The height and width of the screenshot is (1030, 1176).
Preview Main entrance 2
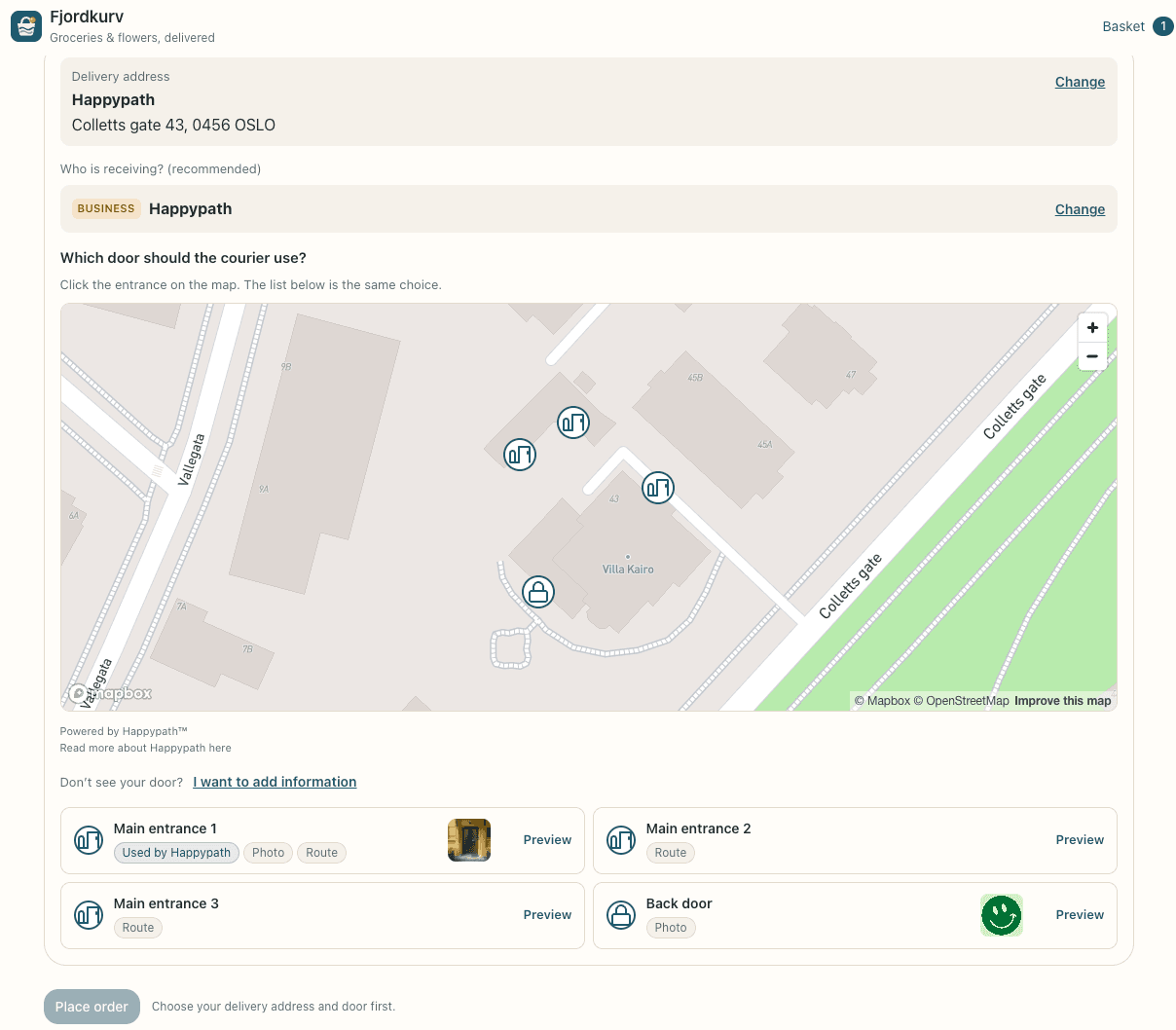point(1080,840)
